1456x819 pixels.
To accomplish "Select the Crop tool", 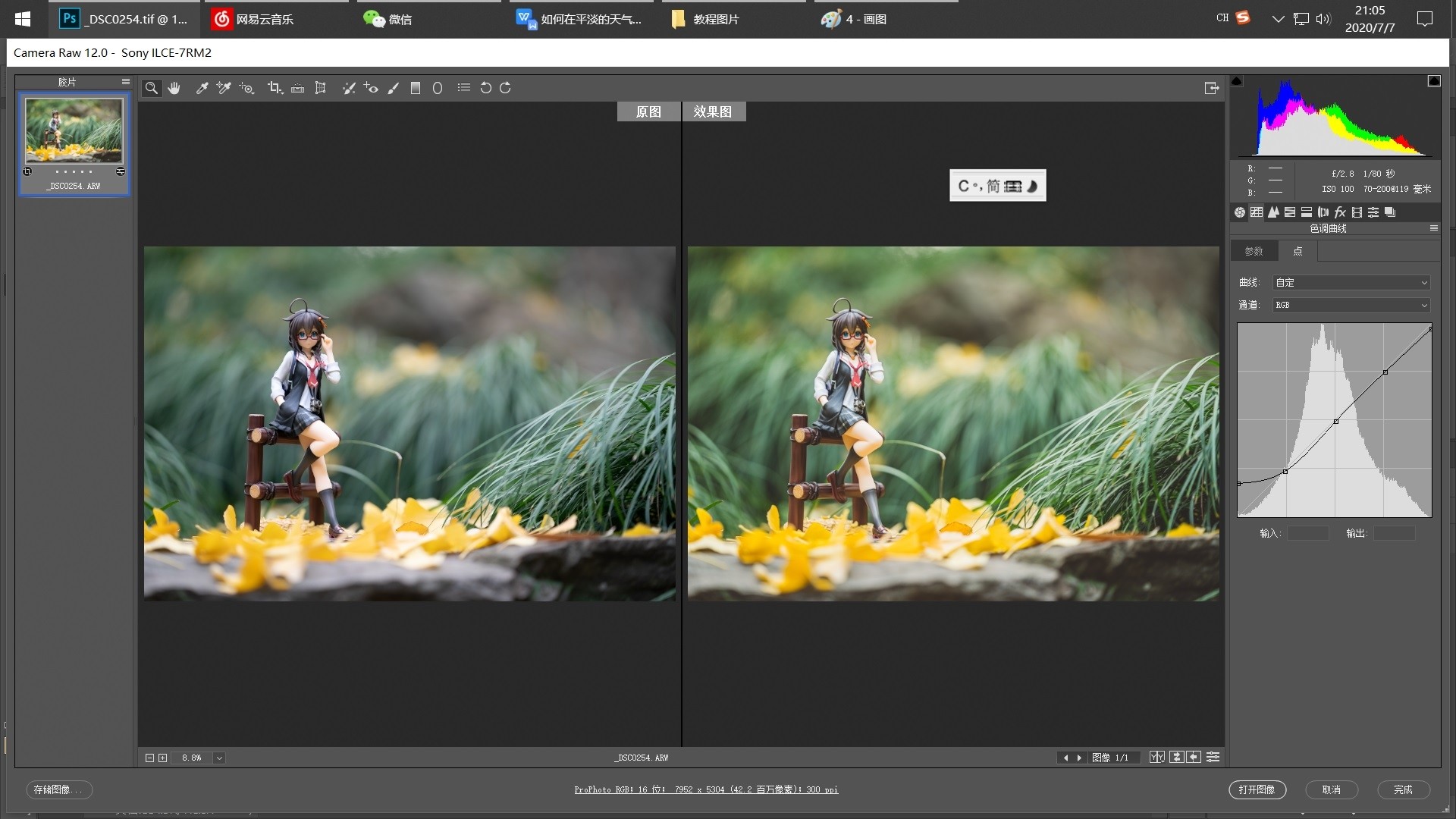I will (275, 88).
